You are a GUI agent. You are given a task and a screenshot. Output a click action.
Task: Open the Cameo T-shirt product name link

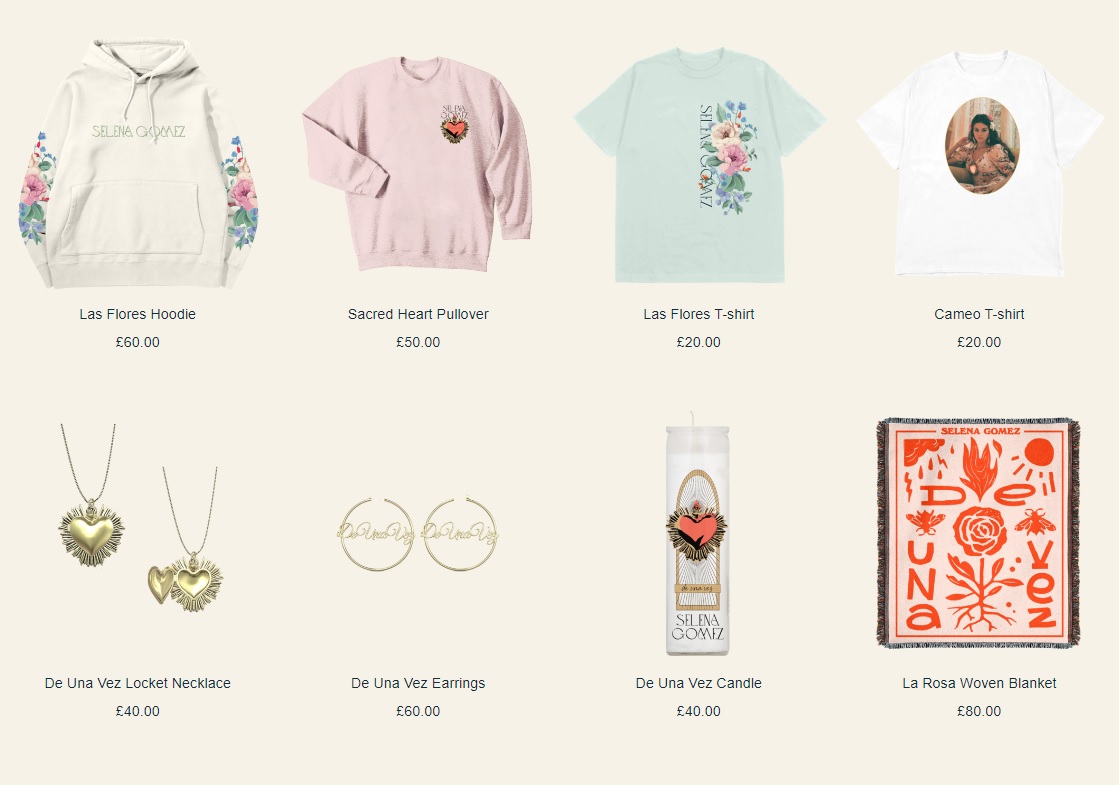(979, 314)
